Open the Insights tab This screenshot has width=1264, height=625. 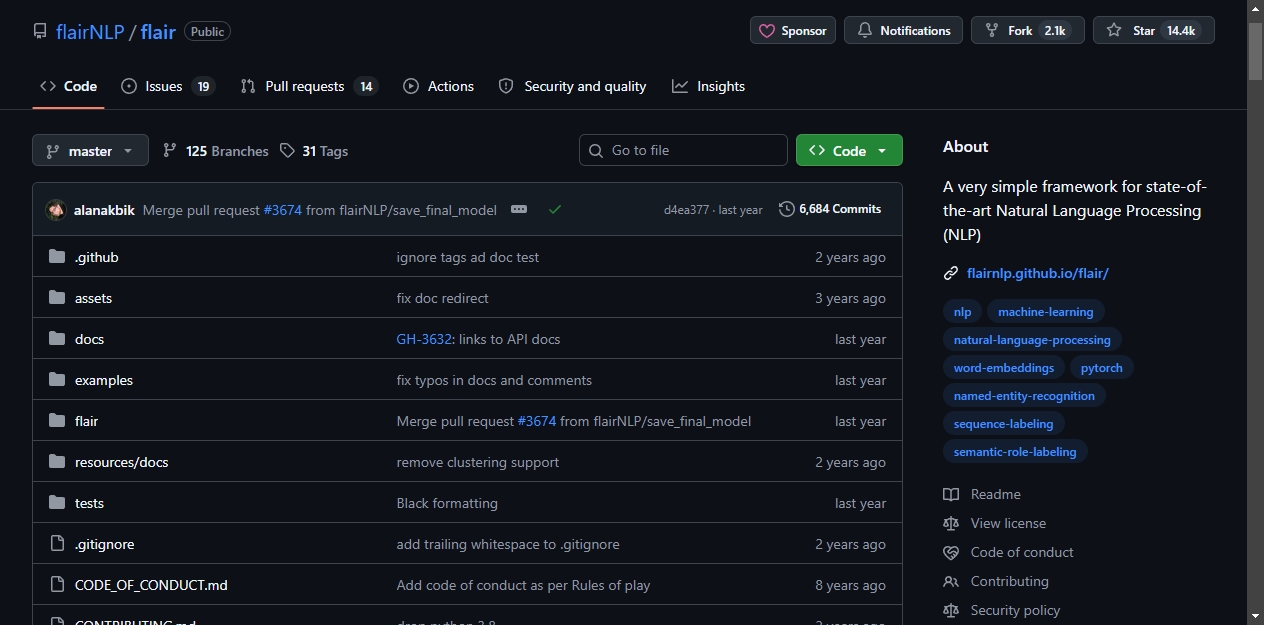[x=709, y=86]
